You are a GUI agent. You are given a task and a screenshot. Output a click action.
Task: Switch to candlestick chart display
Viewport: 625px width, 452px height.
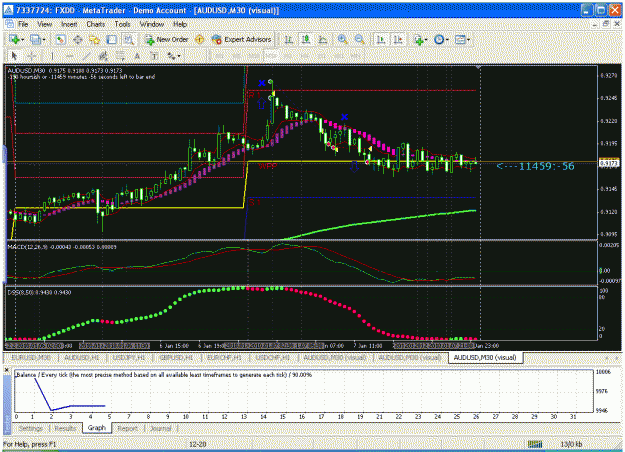pyautogui.click(x=306, y=39)
